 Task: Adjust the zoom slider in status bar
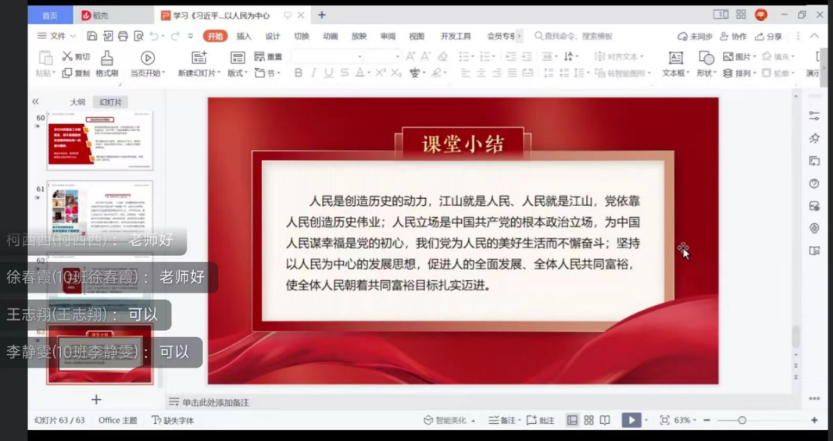[741, 420]
